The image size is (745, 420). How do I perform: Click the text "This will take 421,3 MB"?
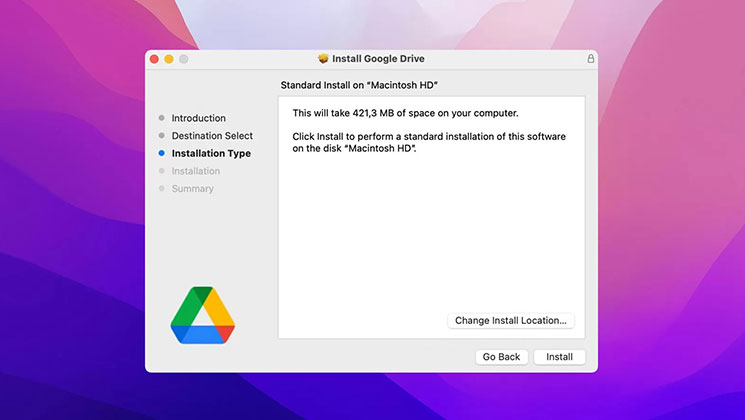(344, 113)
